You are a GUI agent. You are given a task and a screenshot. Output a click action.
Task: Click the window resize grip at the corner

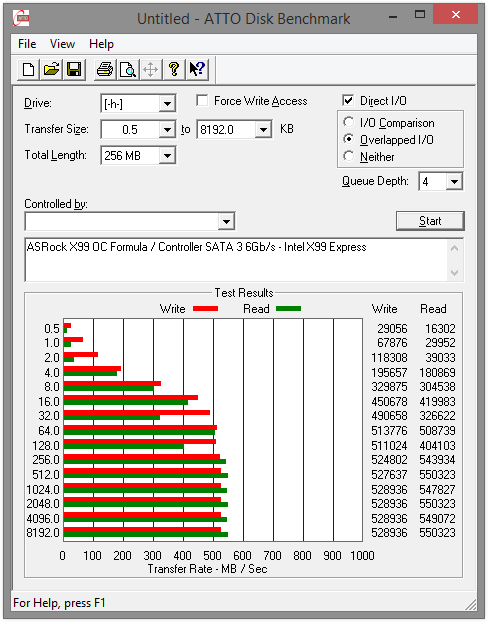tap(471, 605)
